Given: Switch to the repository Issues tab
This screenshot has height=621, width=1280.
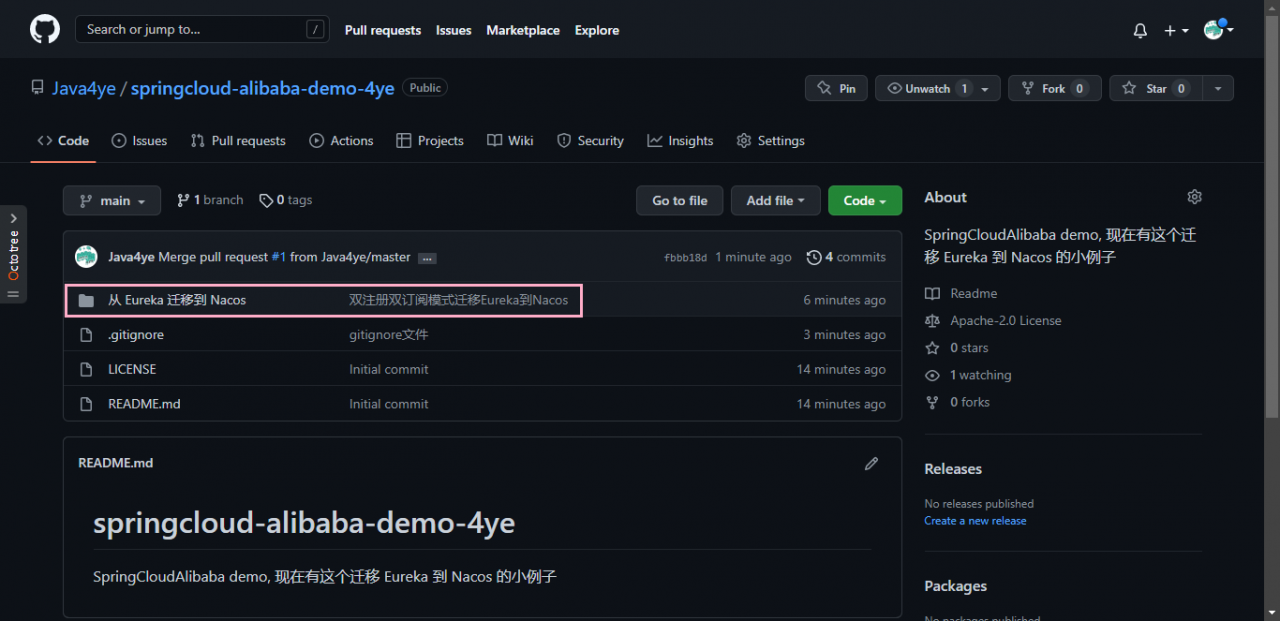Looking at the screenshot, I should (139, 141).
